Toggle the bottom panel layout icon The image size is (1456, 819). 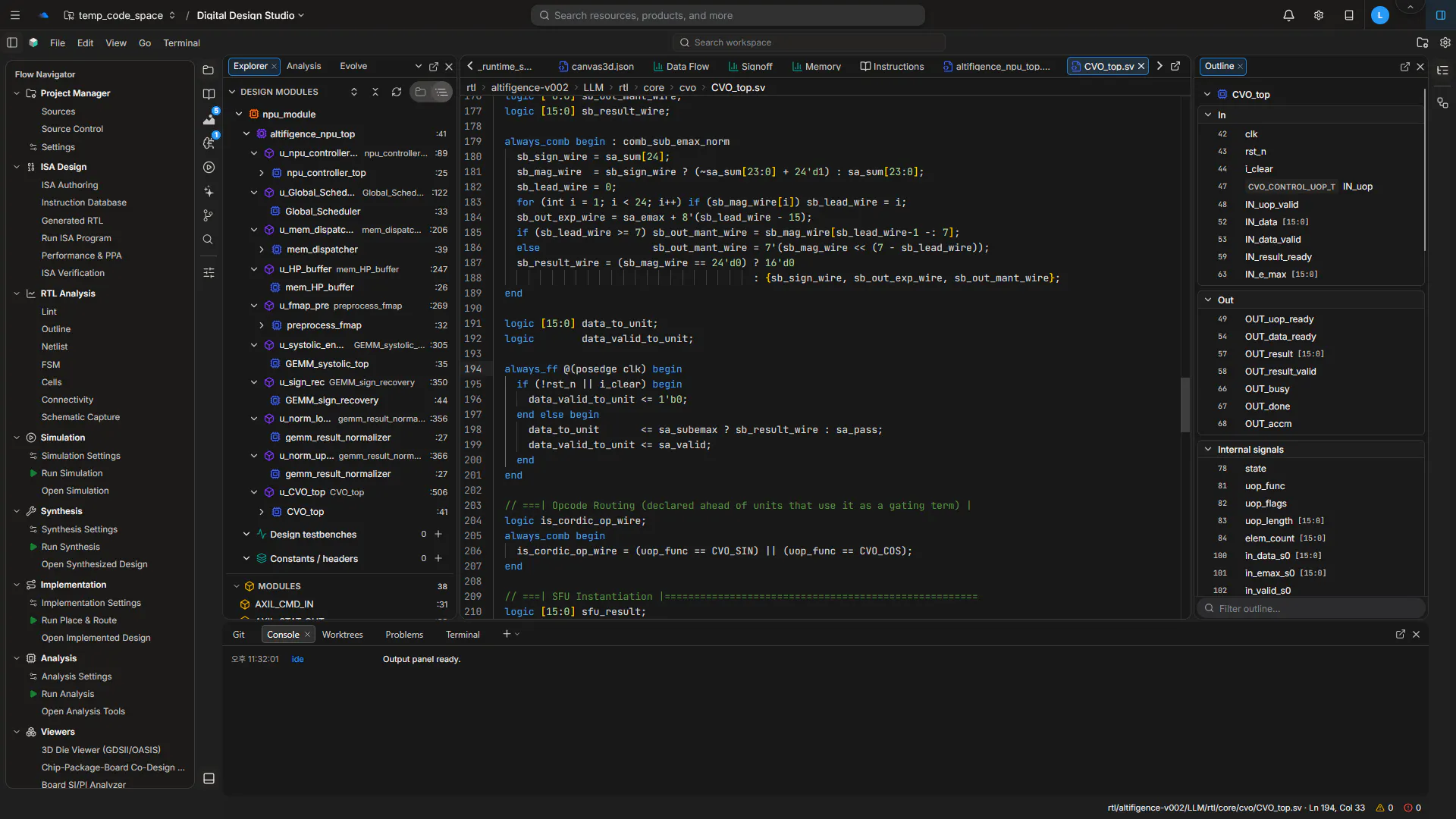(209, 778)
